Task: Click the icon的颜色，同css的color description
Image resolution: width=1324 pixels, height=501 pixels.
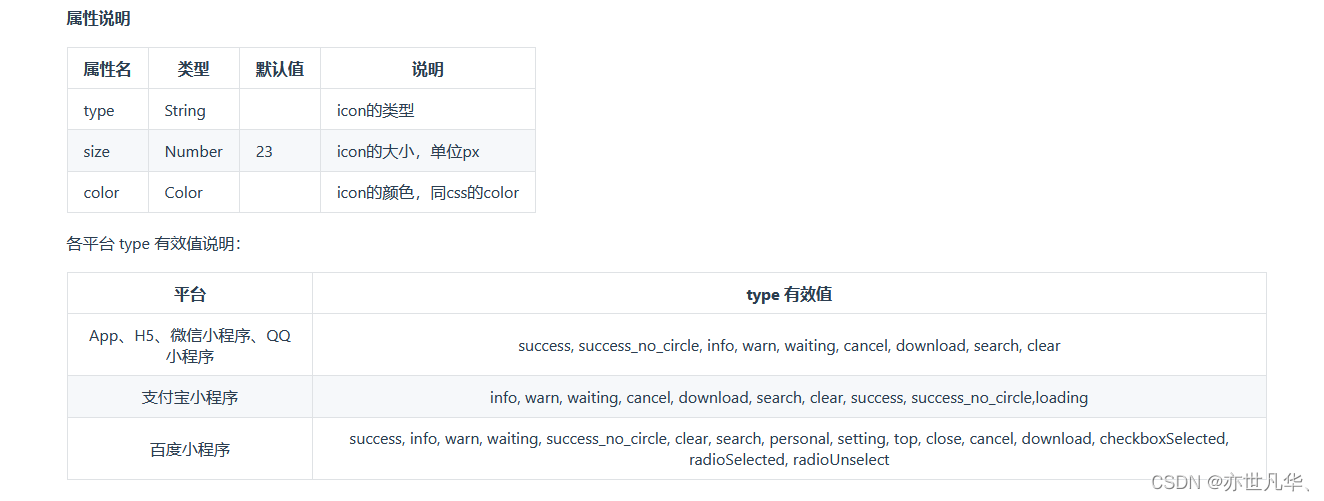Action: point(427,193)
